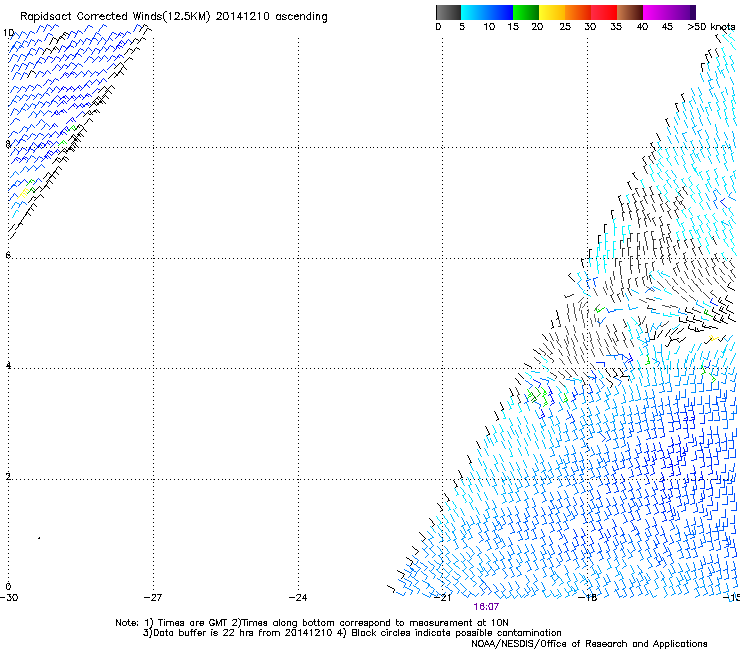Click latitude label '10' on left axis
This screenshot has height=650, width=740.
pyautogui.click(x=8, y=33)
